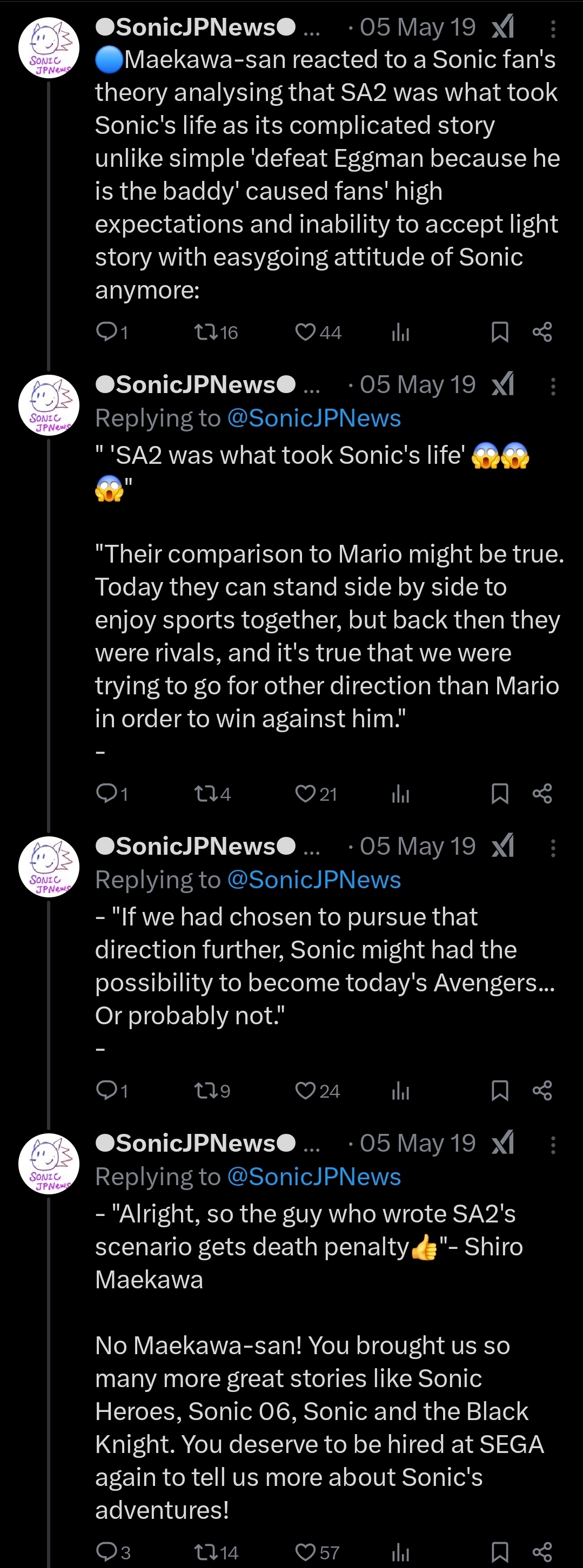Share the first Maekawa-san tweet
This screenshot has height=1568, width=583.
click(x=542, y=332)
